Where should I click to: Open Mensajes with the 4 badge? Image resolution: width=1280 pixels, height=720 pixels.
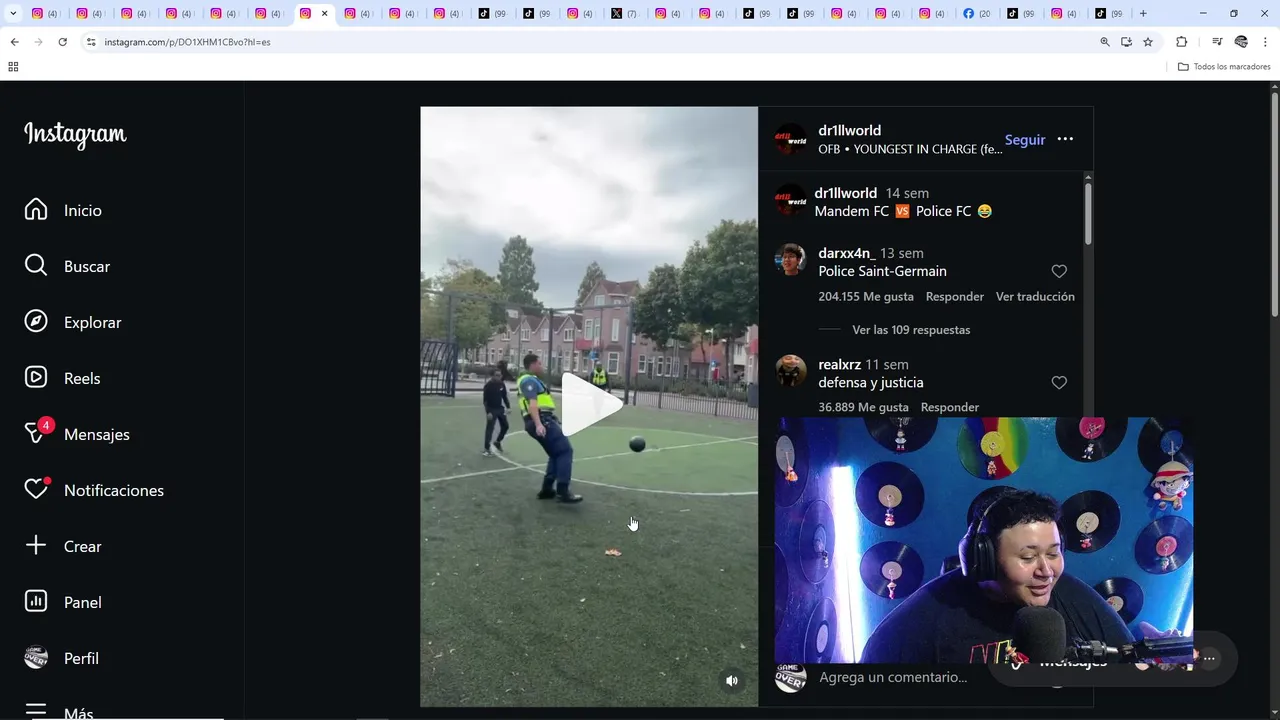[x=77, y=434]
